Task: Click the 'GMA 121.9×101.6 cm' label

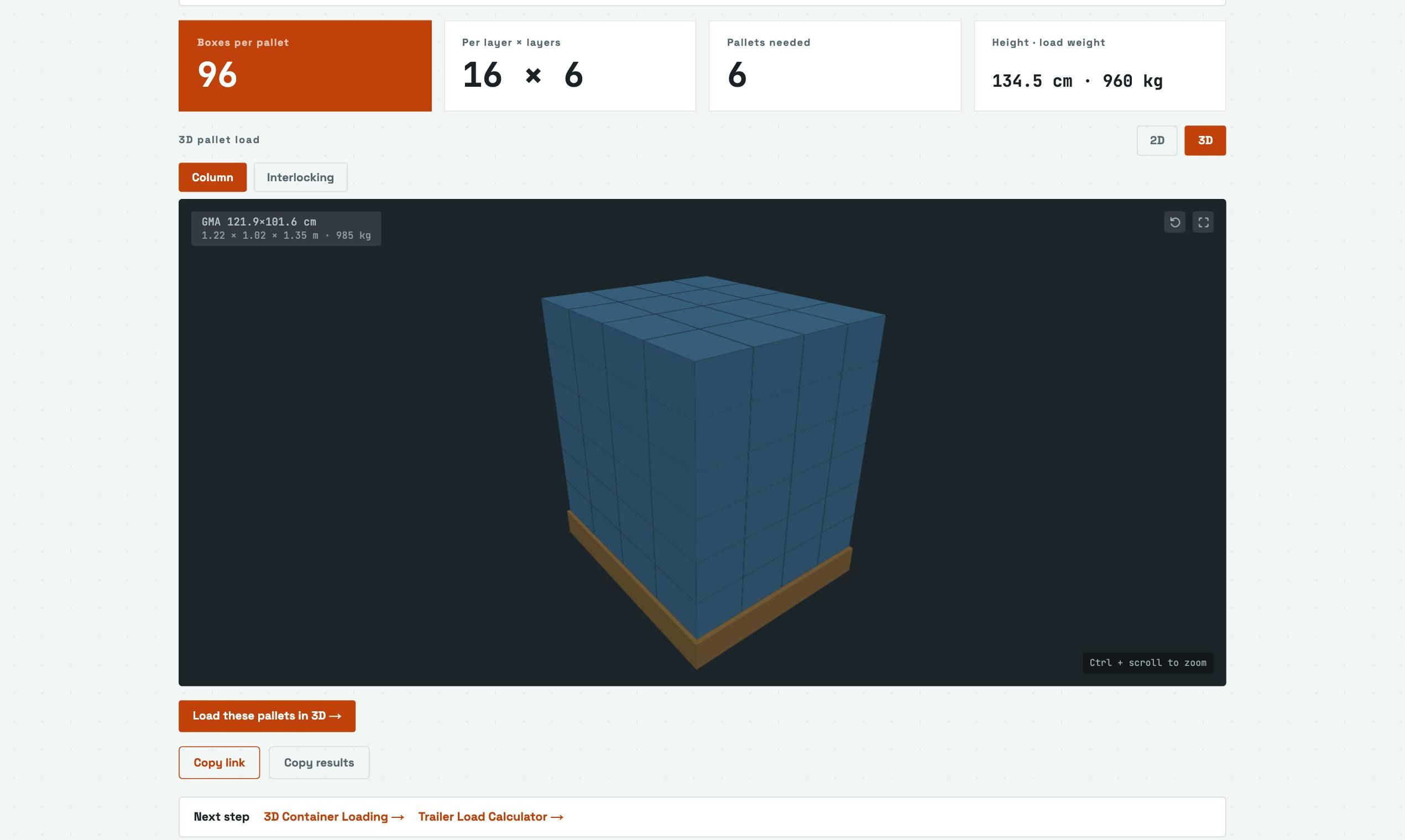Action: pyautogui.click(x=259, y=222)
